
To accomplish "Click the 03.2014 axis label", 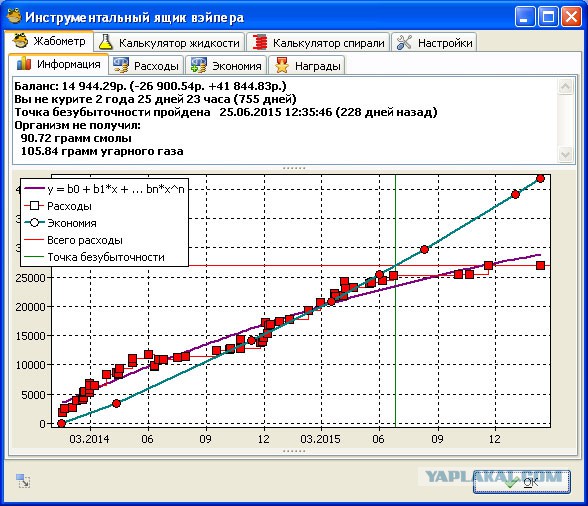I will [x=89, y=439].
